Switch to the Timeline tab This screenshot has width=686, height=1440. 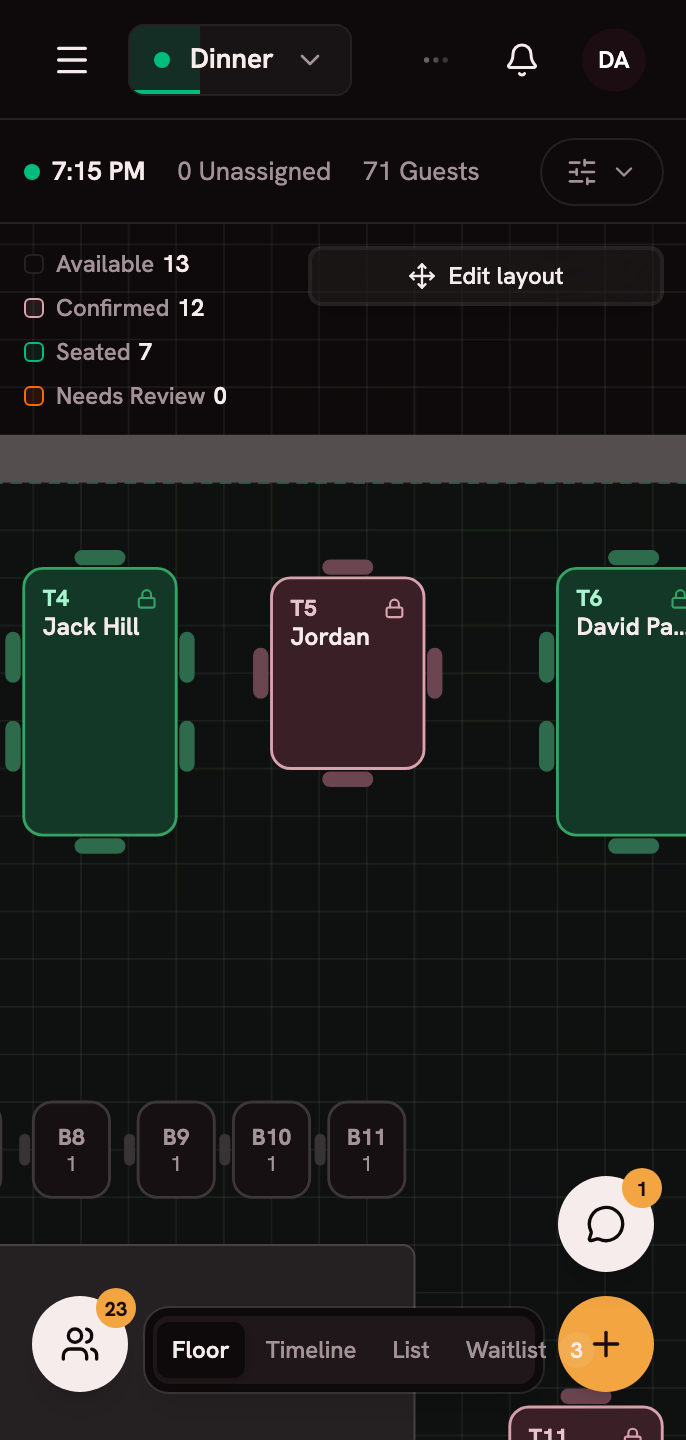click(x=311, y=1350)
